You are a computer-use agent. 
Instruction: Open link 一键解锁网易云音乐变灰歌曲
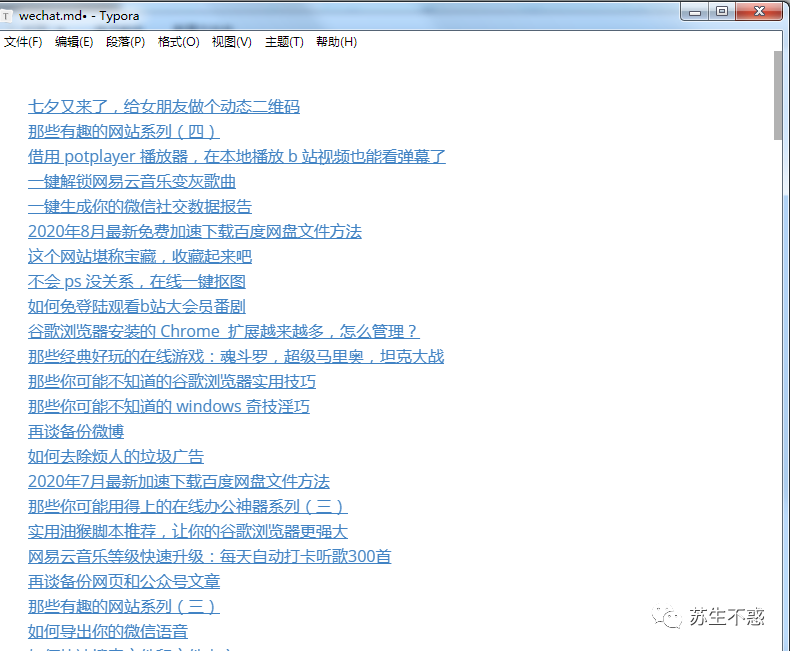(x=132, y=181)
